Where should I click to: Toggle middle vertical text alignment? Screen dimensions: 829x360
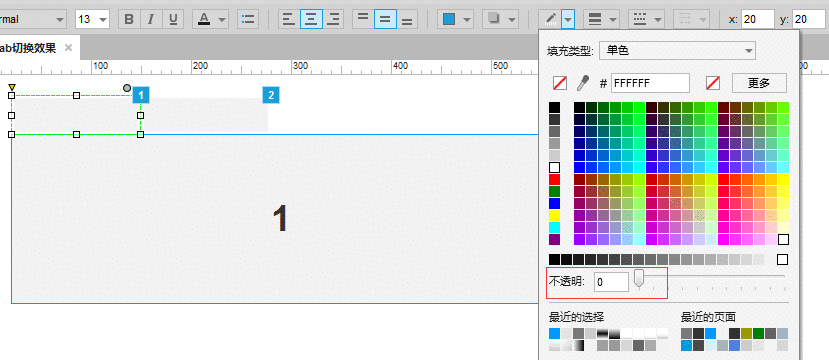coord(385,20)
